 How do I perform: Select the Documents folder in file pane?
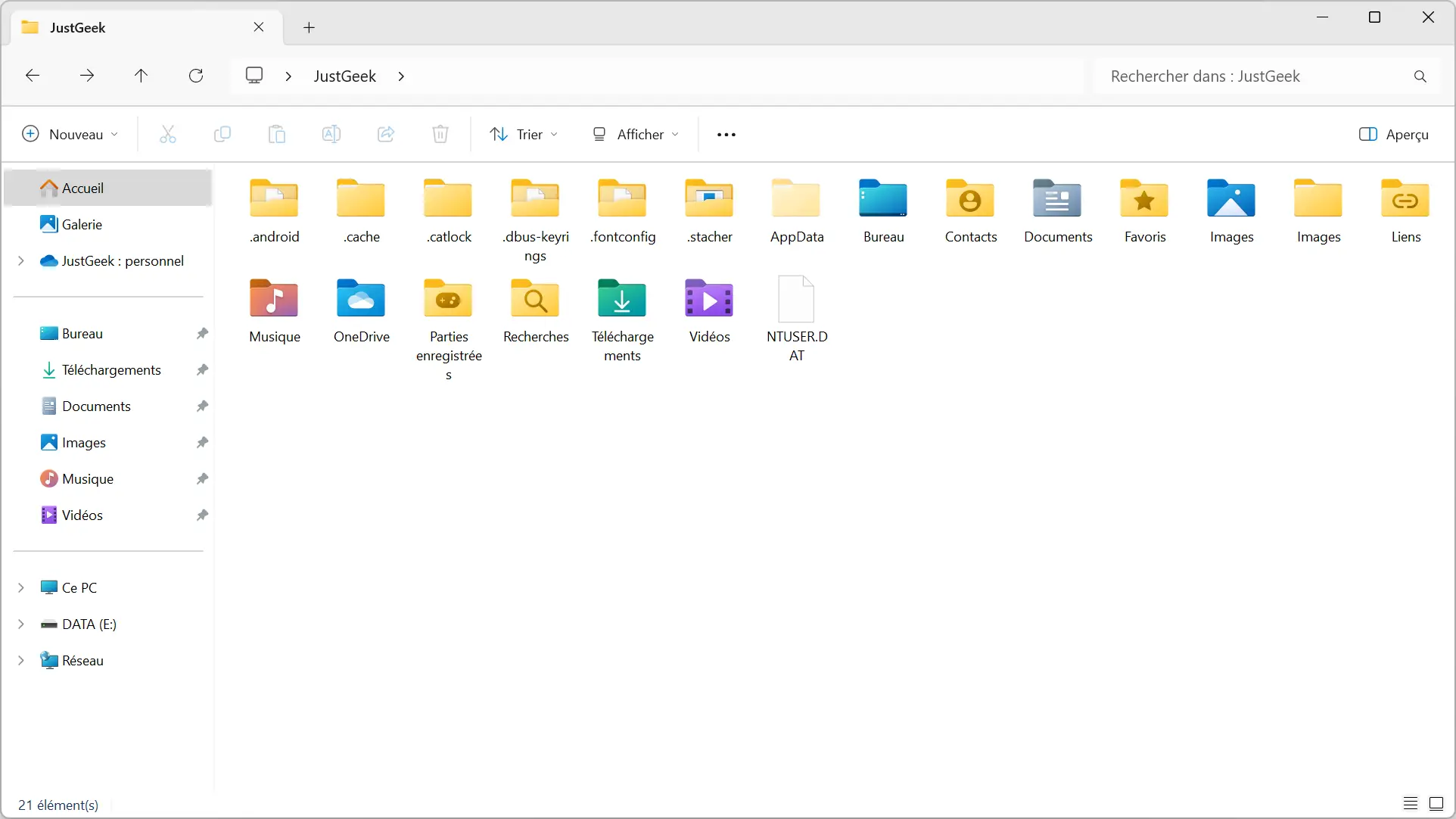pos(1058,211)
